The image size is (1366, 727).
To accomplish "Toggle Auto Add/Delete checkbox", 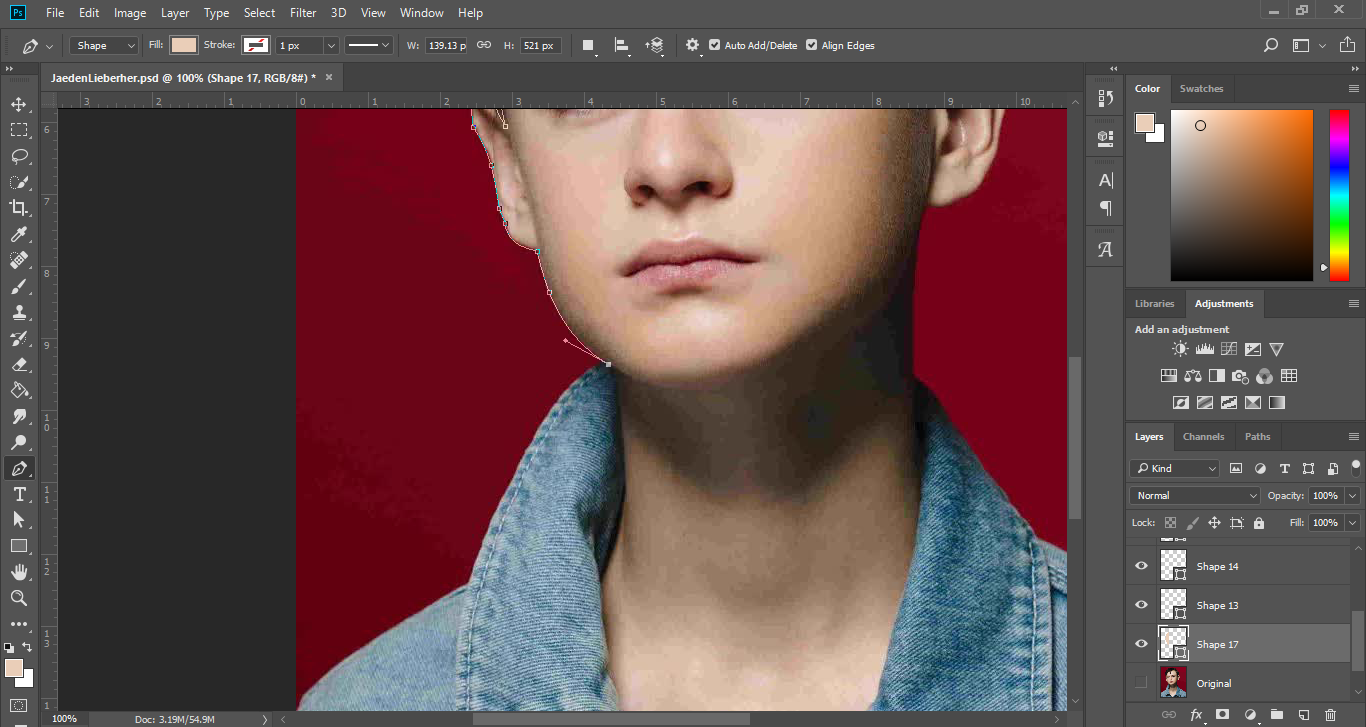I will [x=714, y=45].
